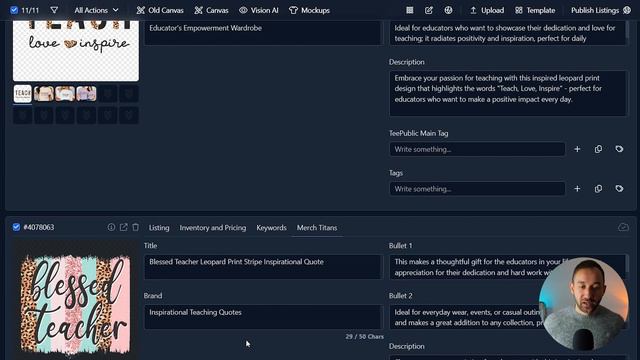Select first Teach design thumbnail
Viewport: 640px width, 360px height.
point(22,93)
